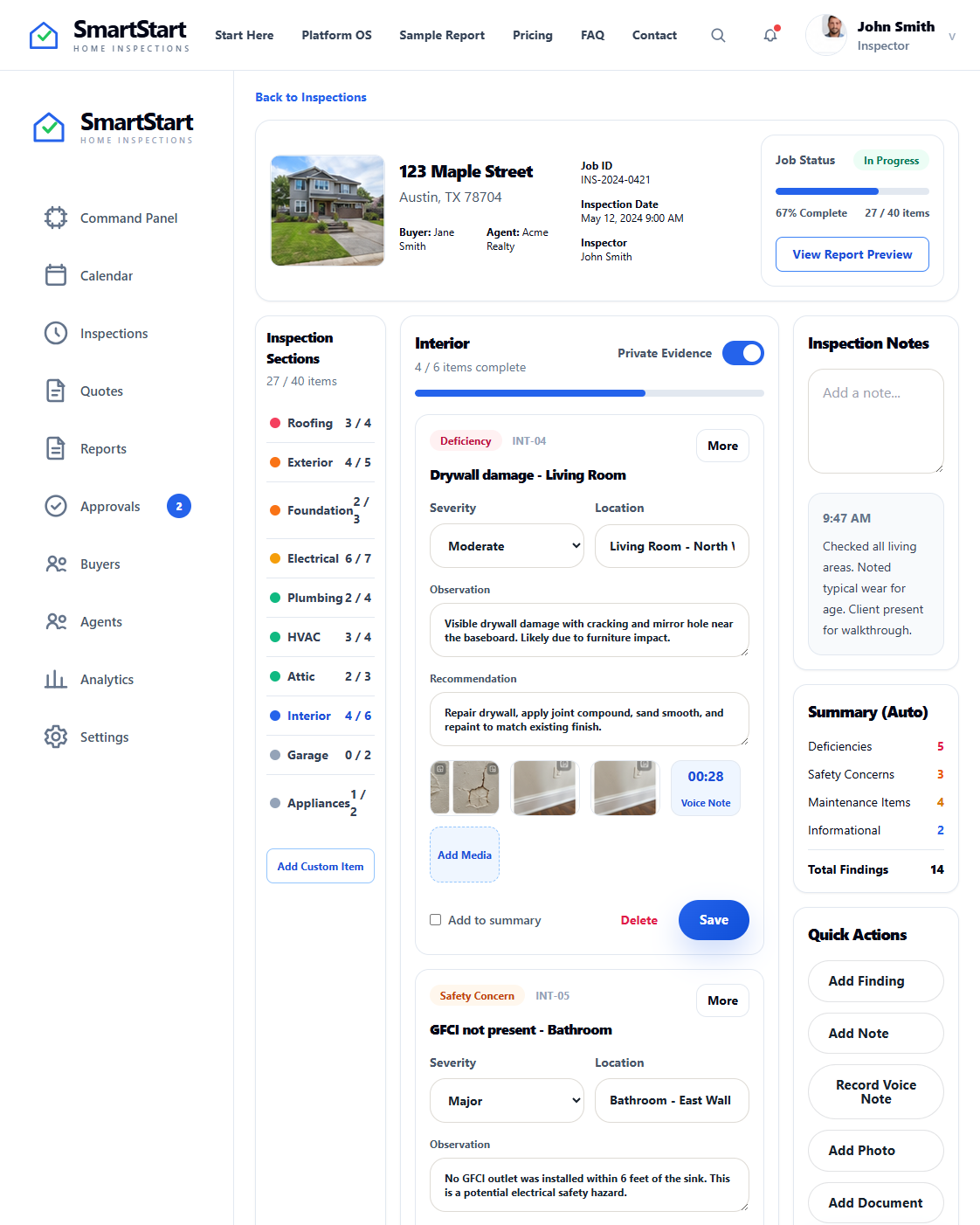Click the drywall Observation text box
This screenshot has height=1225, width=980.
pos(590,630)
